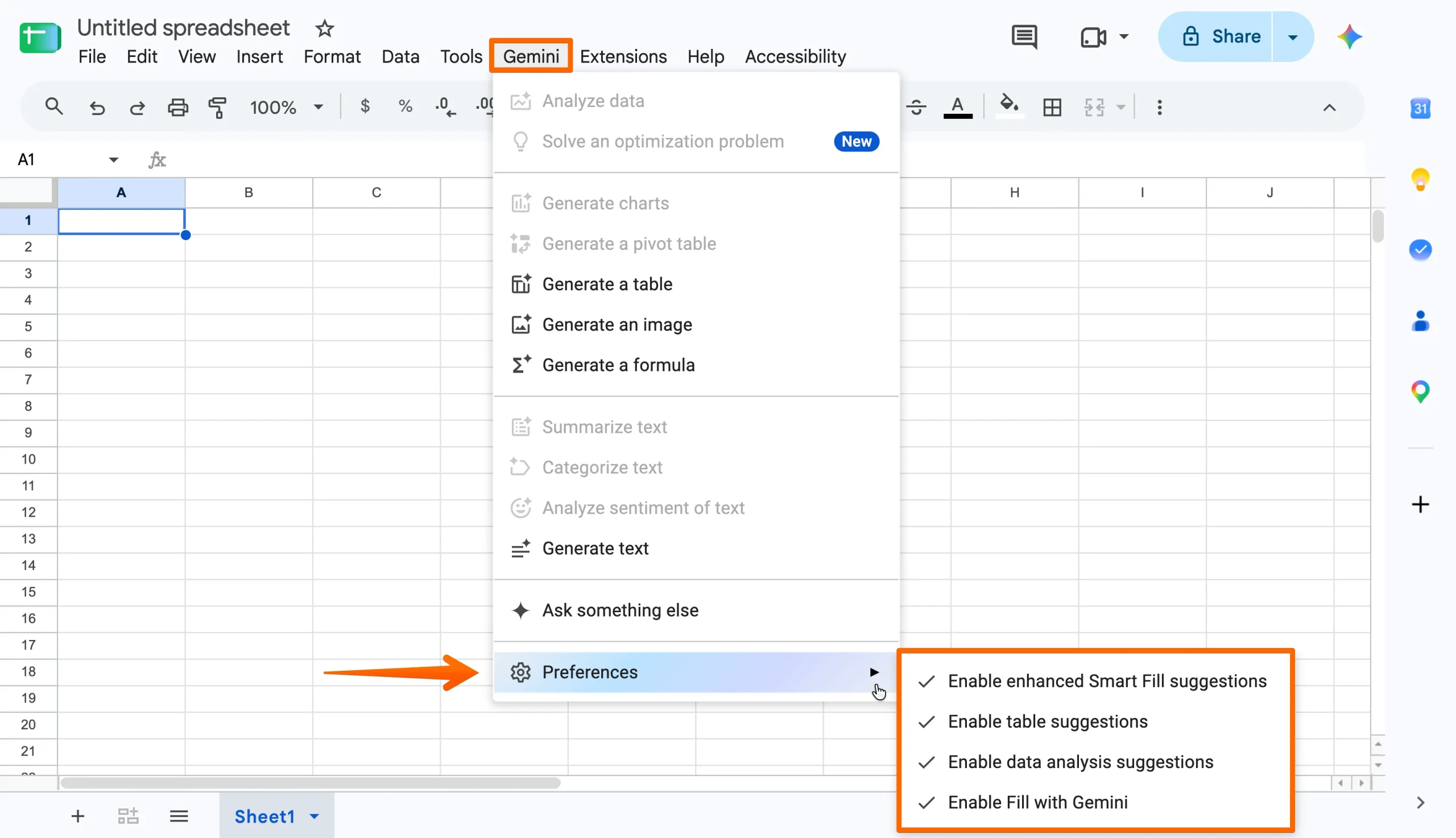Click the vertical scrollbar thumb
This screenshot has height=838, width=1456.
click(1377, 227)
